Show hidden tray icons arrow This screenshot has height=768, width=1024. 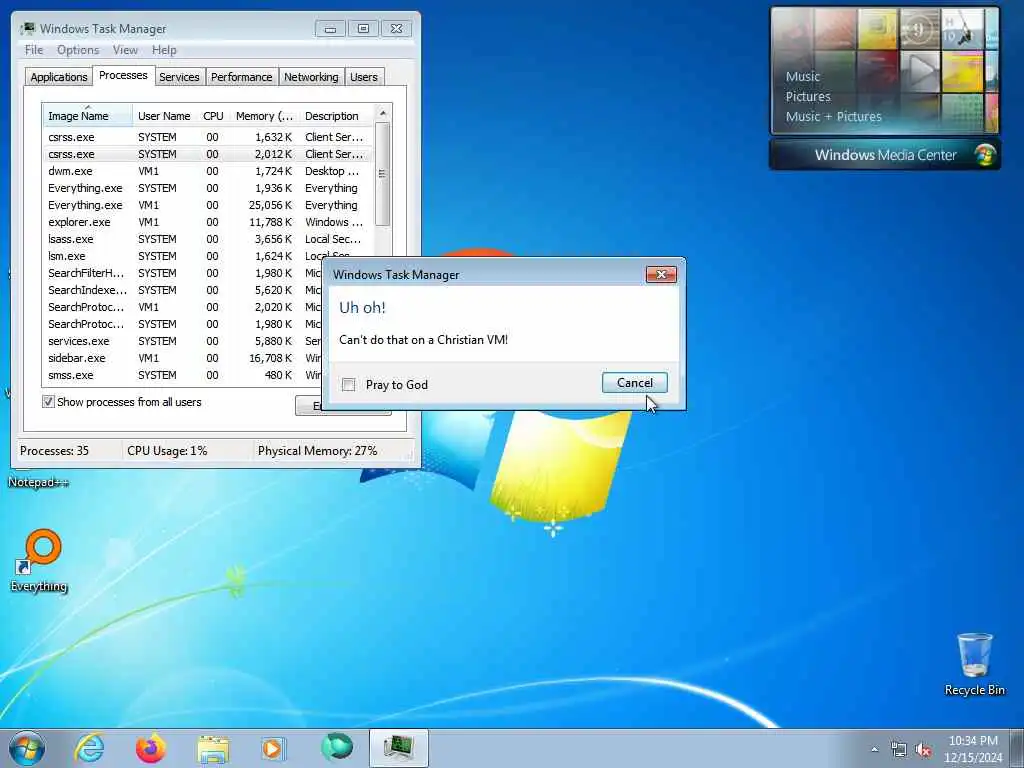coord(874,749)
